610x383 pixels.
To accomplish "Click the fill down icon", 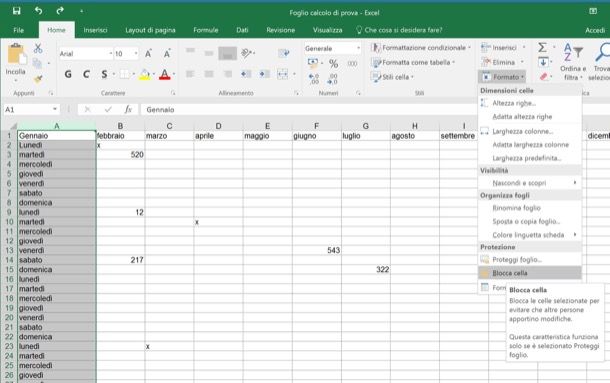I will tap(543, 62).
